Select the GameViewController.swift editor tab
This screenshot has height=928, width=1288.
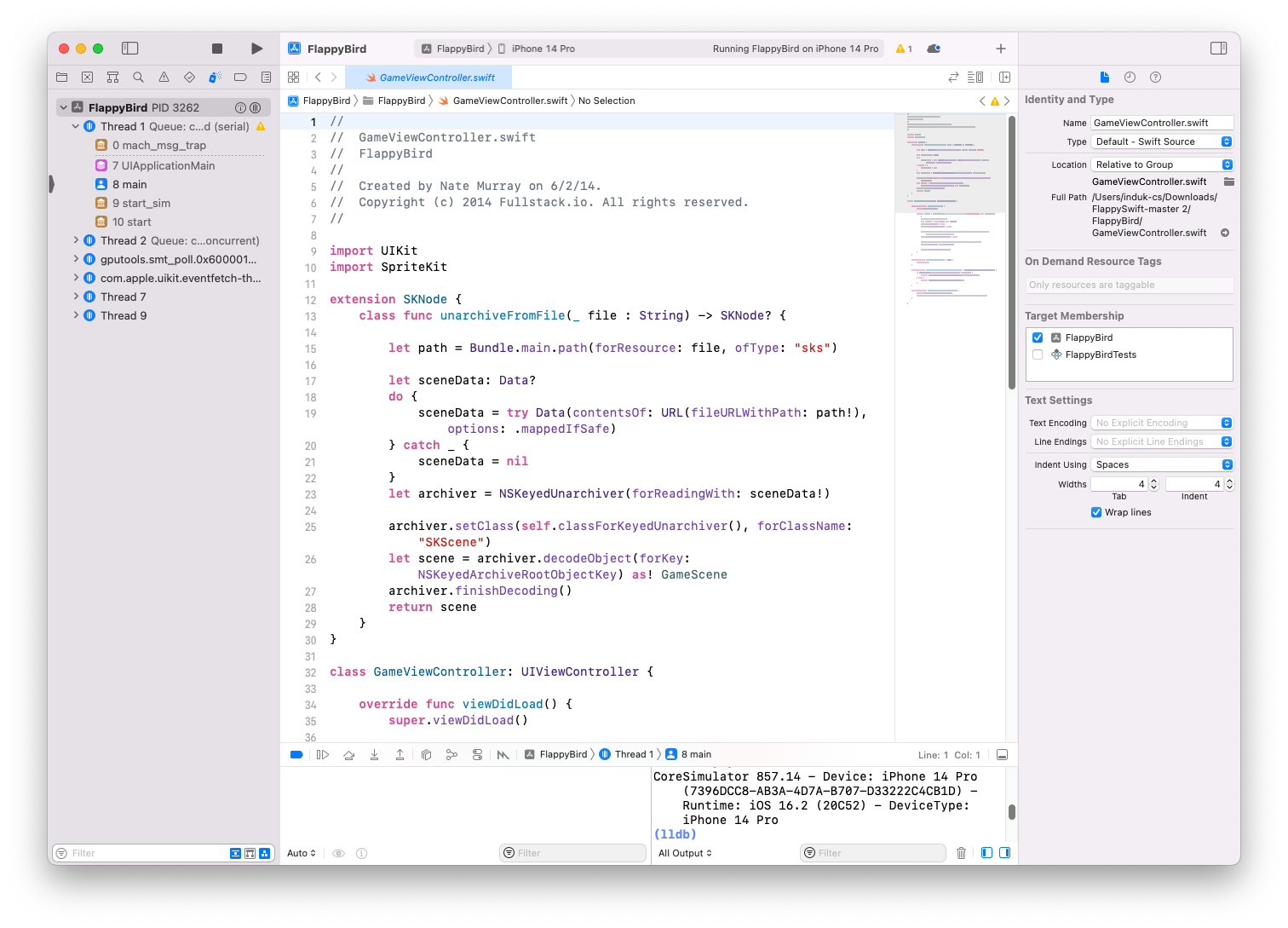click(x=430, y=78)
